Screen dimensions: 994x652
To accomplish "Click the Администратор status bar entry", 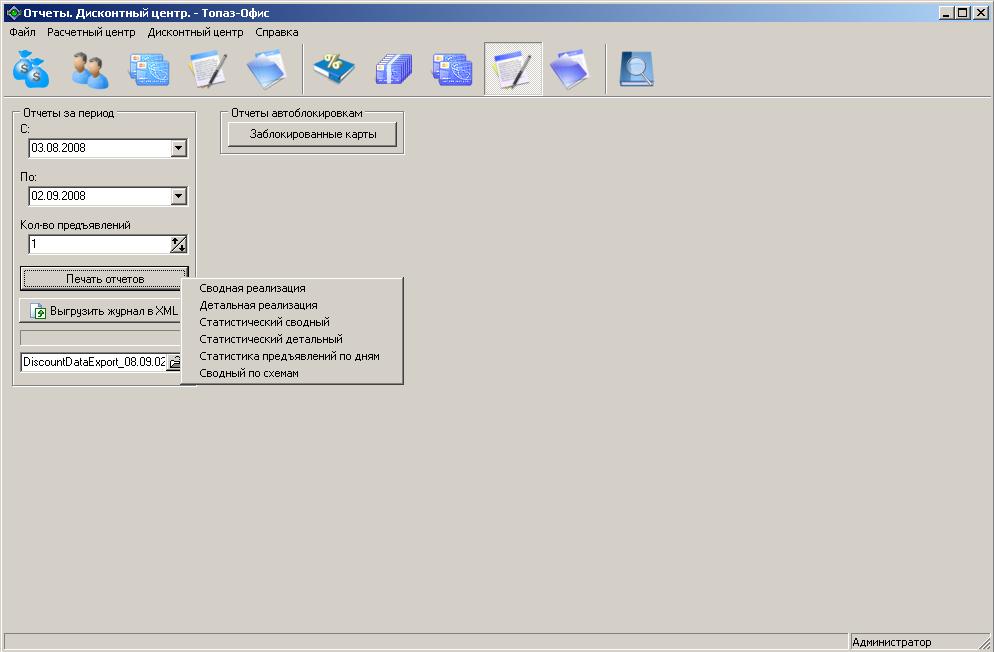I will [891, 642].
